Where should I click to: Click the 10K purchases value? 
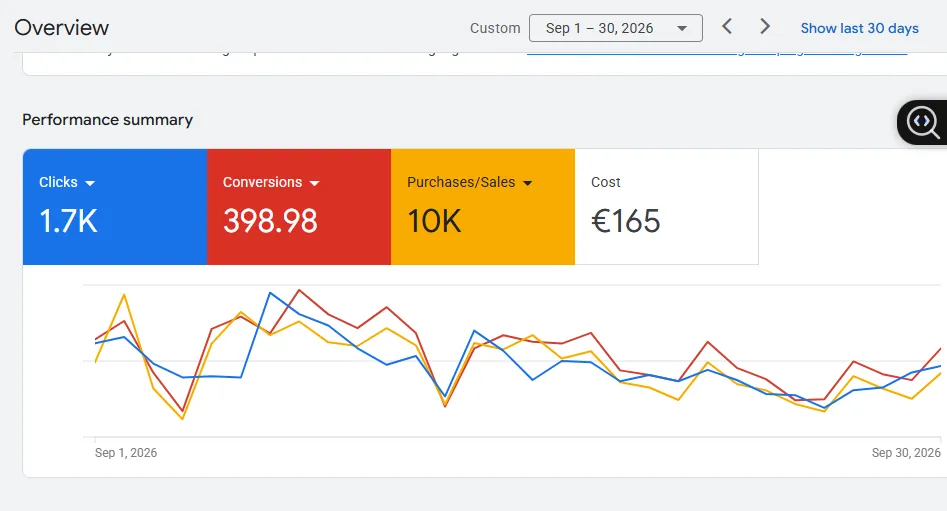[434, 221]
